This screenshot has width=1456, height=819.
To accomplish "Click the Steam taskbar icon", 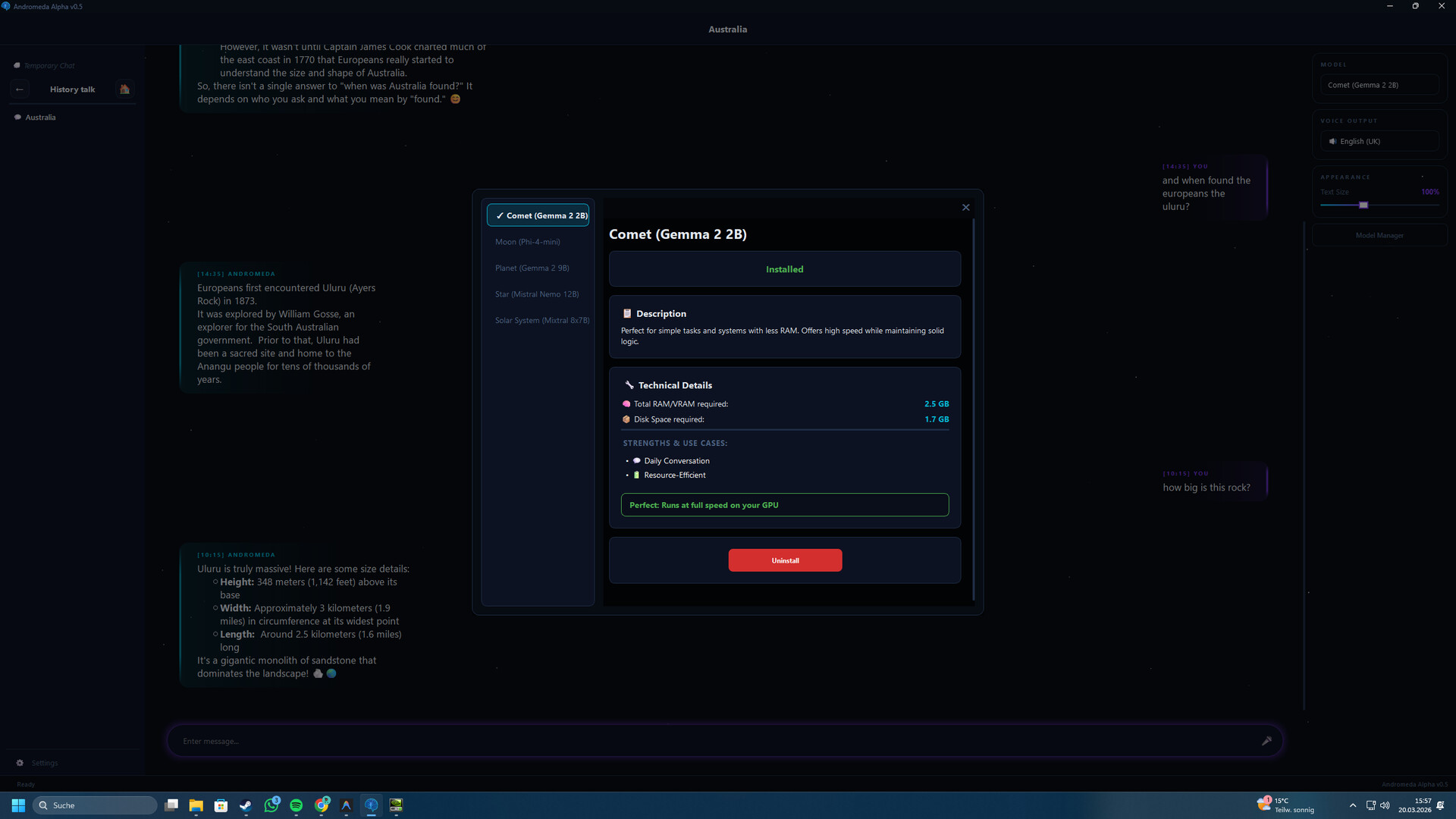I will [x=246, y=805].
